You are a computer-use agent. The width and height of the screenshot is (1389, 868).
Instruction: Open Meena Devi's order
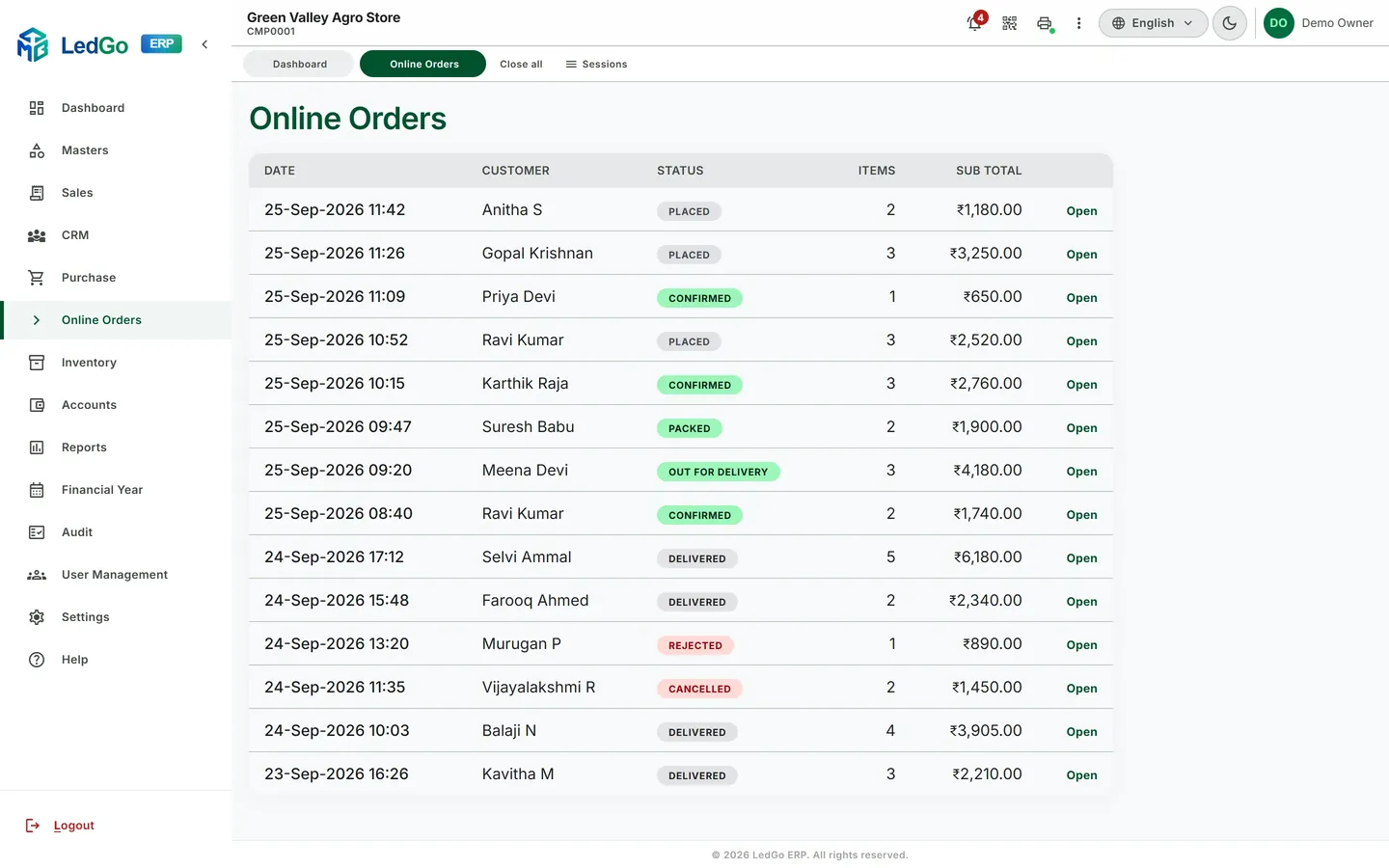1081,472
